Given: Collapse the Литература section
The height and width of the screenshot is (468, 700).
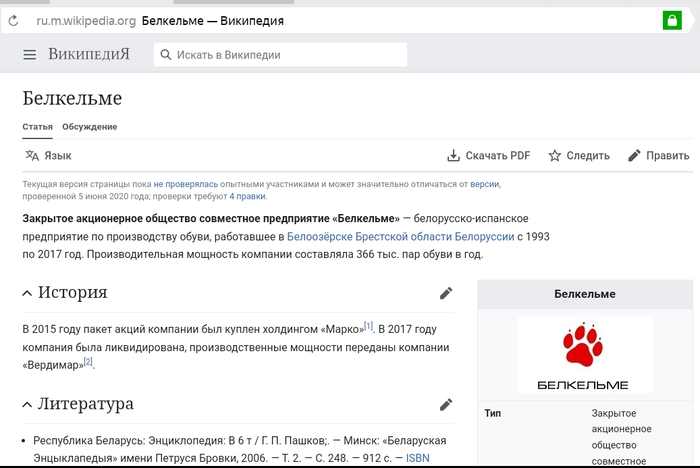Looking at the screenshot, I should 27,405.
